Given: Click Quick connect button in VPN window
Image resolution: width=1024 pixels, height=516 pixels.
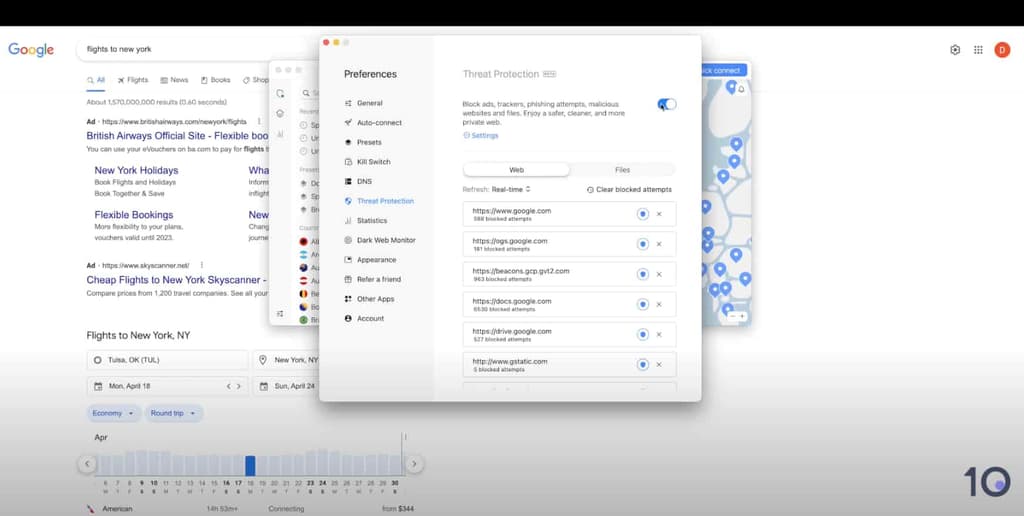Looking at the screenshot, I should click(x=724, y=71).
